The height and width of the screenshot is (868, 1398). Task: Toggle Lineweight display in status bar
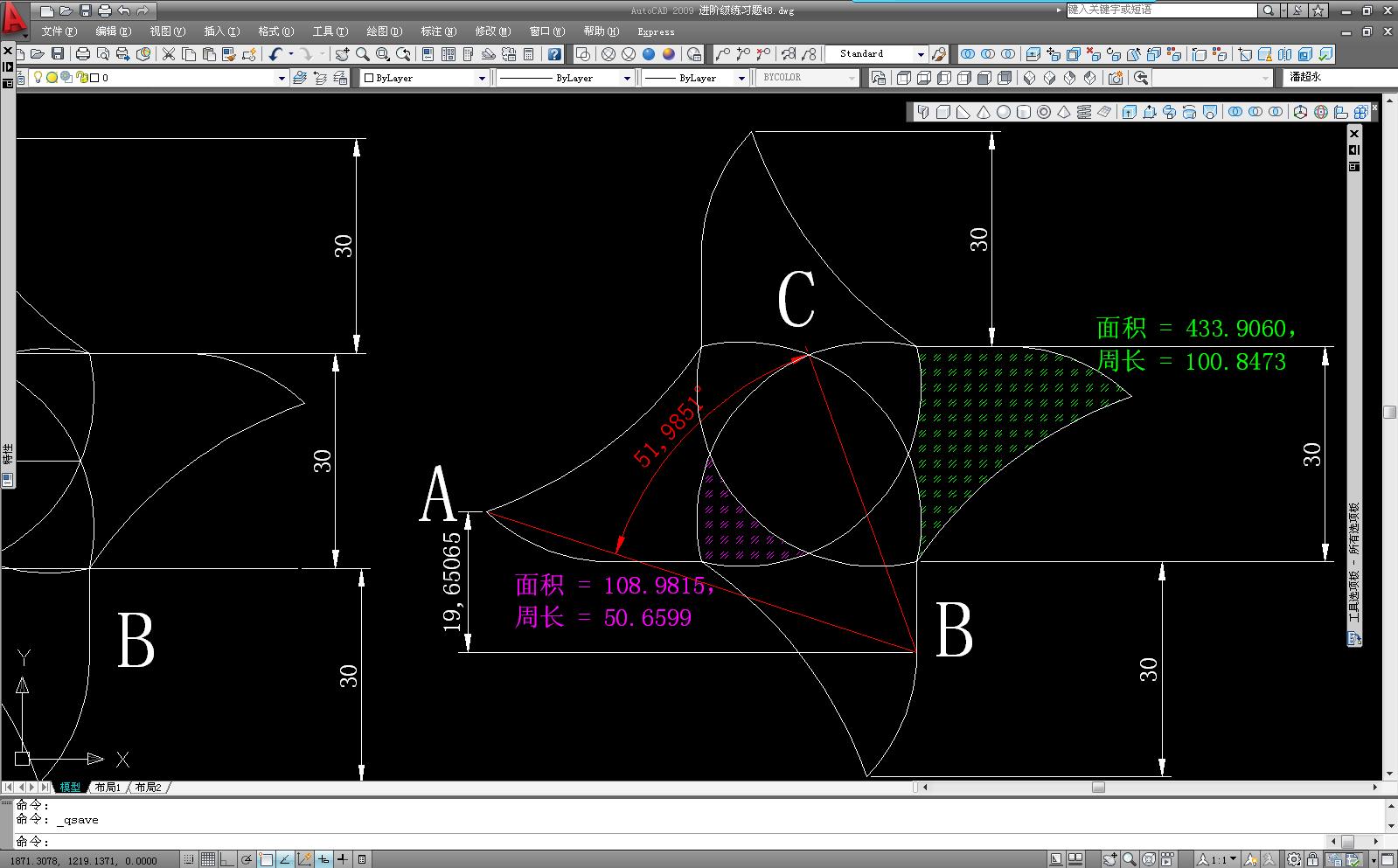coord(343,859)
